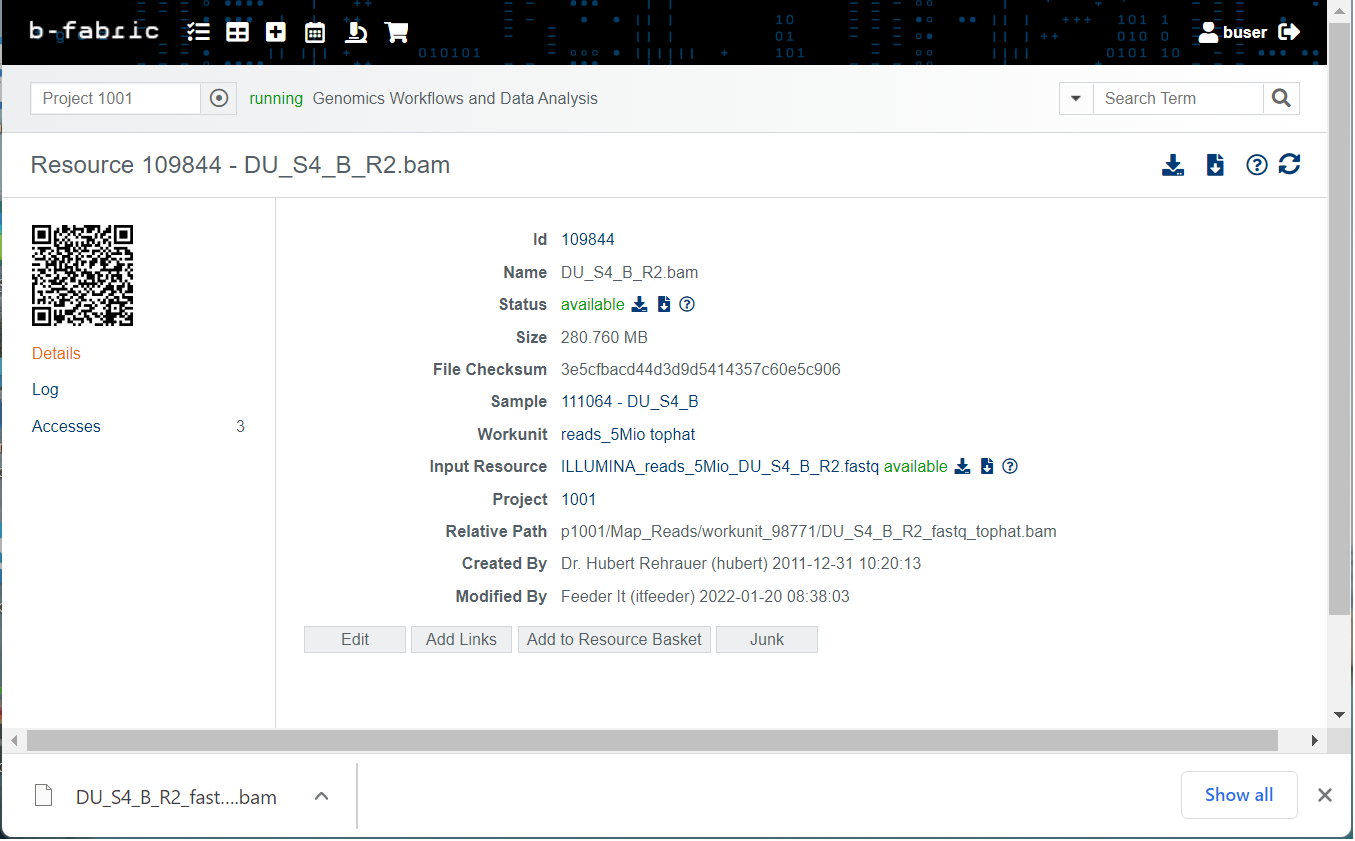1355x841 pixels.
Task: Expand the download item options chevron
Action: click(321, 796)
